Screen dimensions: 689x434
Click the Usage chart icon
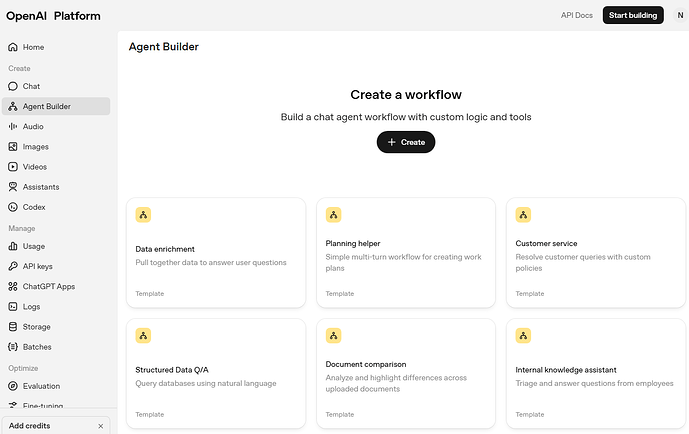point(13,246)
